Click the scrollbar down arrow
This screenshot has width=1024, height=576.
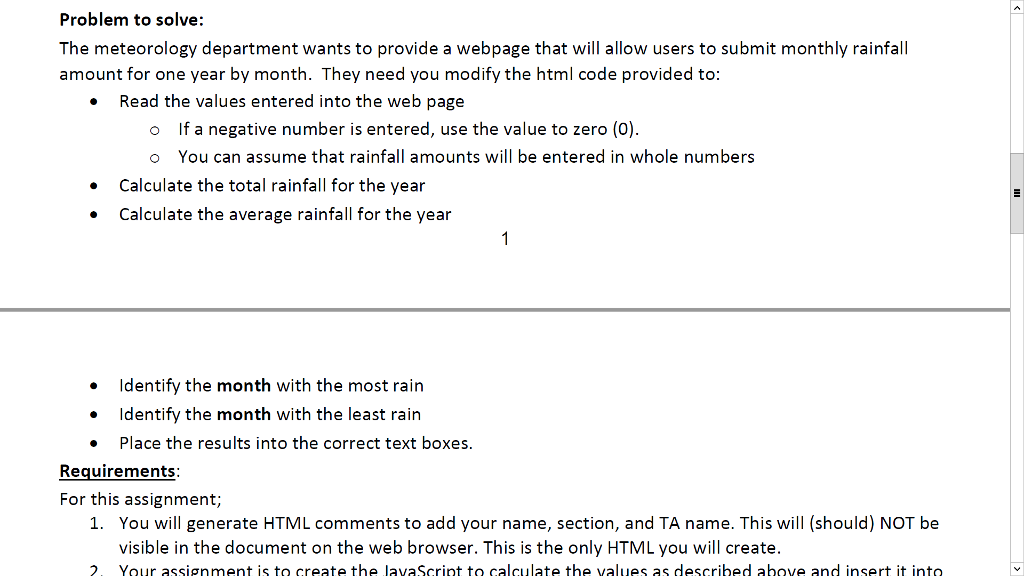point(1017,569)
